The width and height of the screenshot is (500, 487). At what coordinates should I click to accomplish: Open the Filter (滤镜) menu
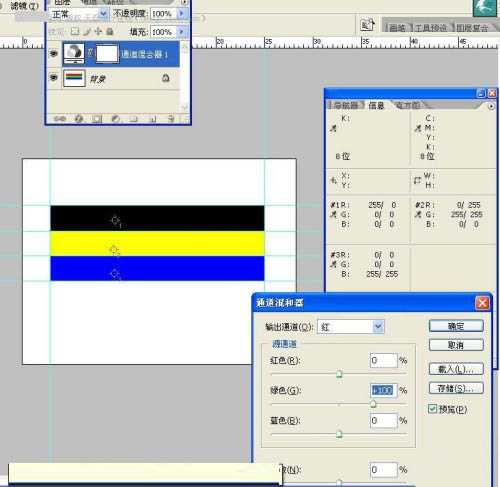[24, 5]
